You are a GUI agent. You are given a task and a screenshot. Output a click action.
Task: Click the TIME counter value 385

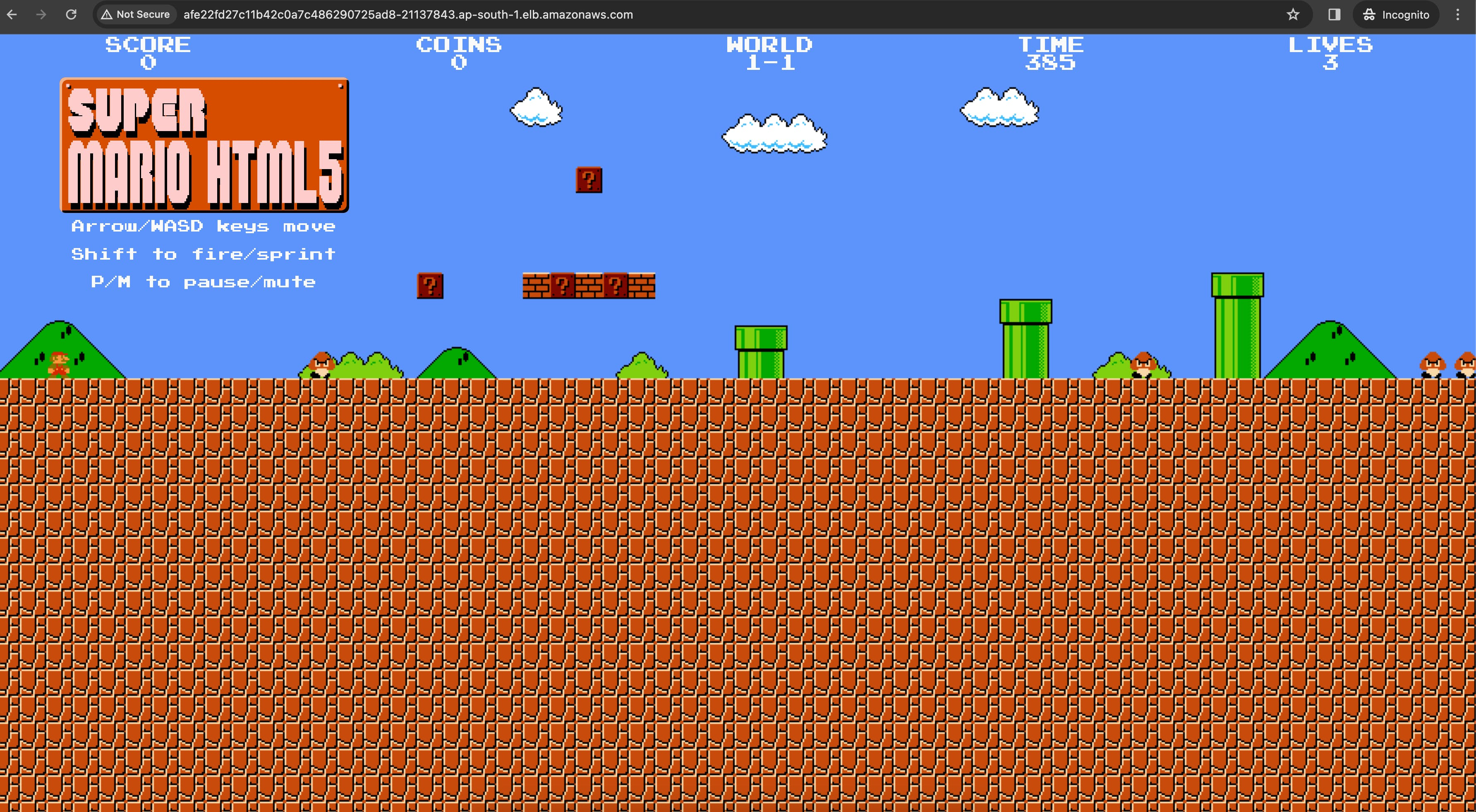click(1050, 62)
